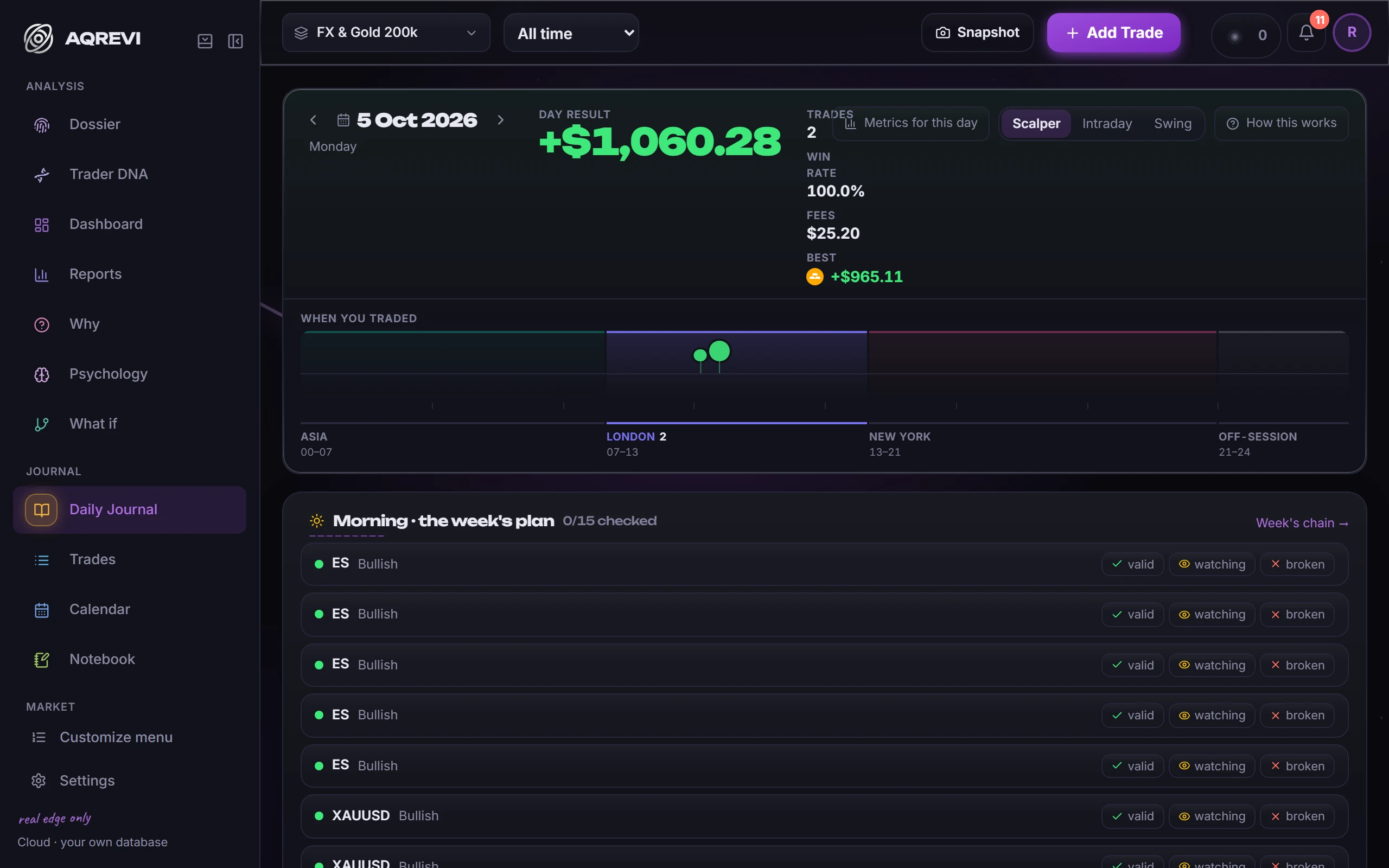
Task: Open the FX & Gold 200k account dropdown
Action: coord(386,33)
